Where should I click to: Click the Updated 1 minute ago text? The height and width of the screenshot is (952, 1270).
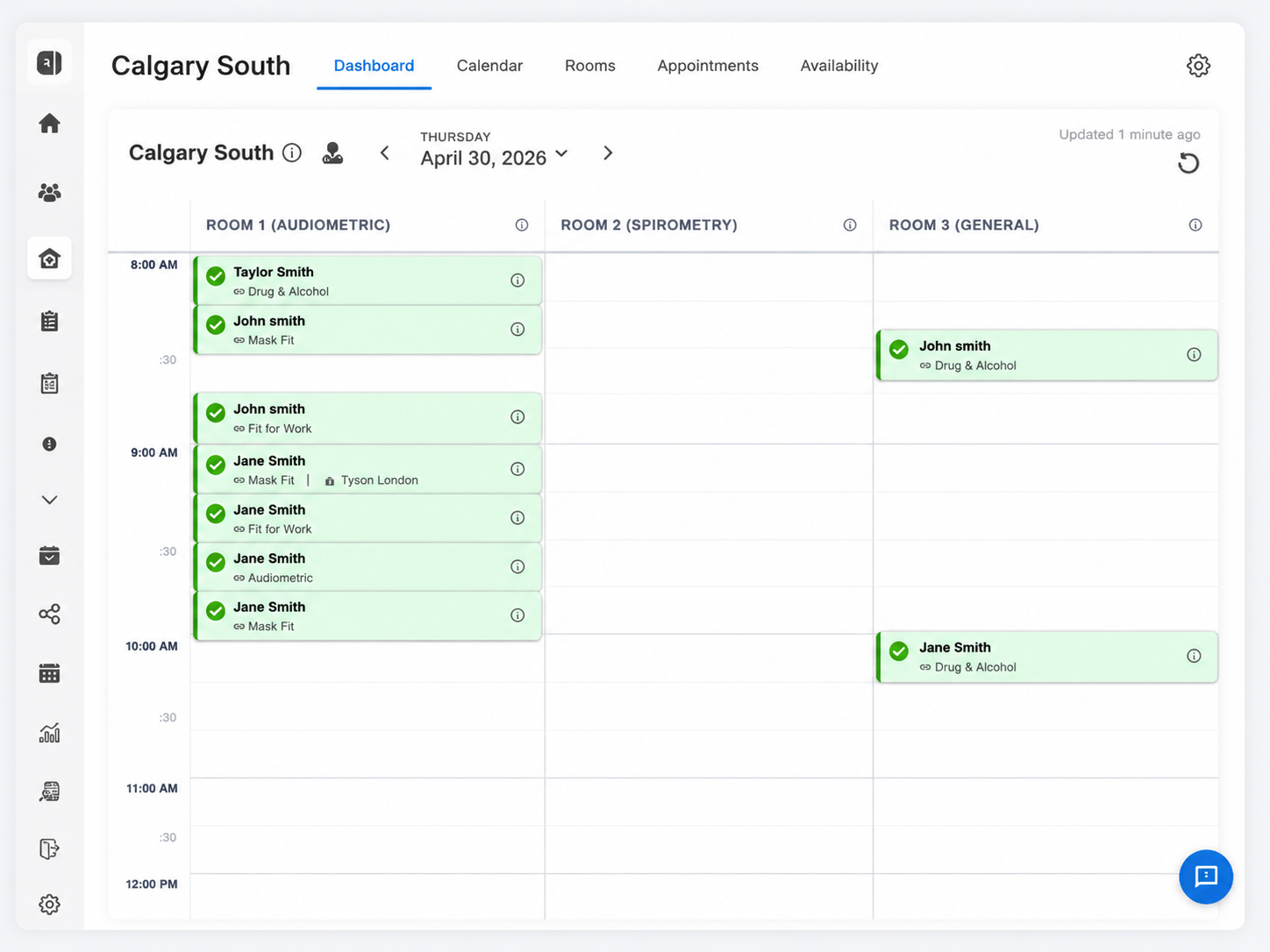tap(1130, 134)
